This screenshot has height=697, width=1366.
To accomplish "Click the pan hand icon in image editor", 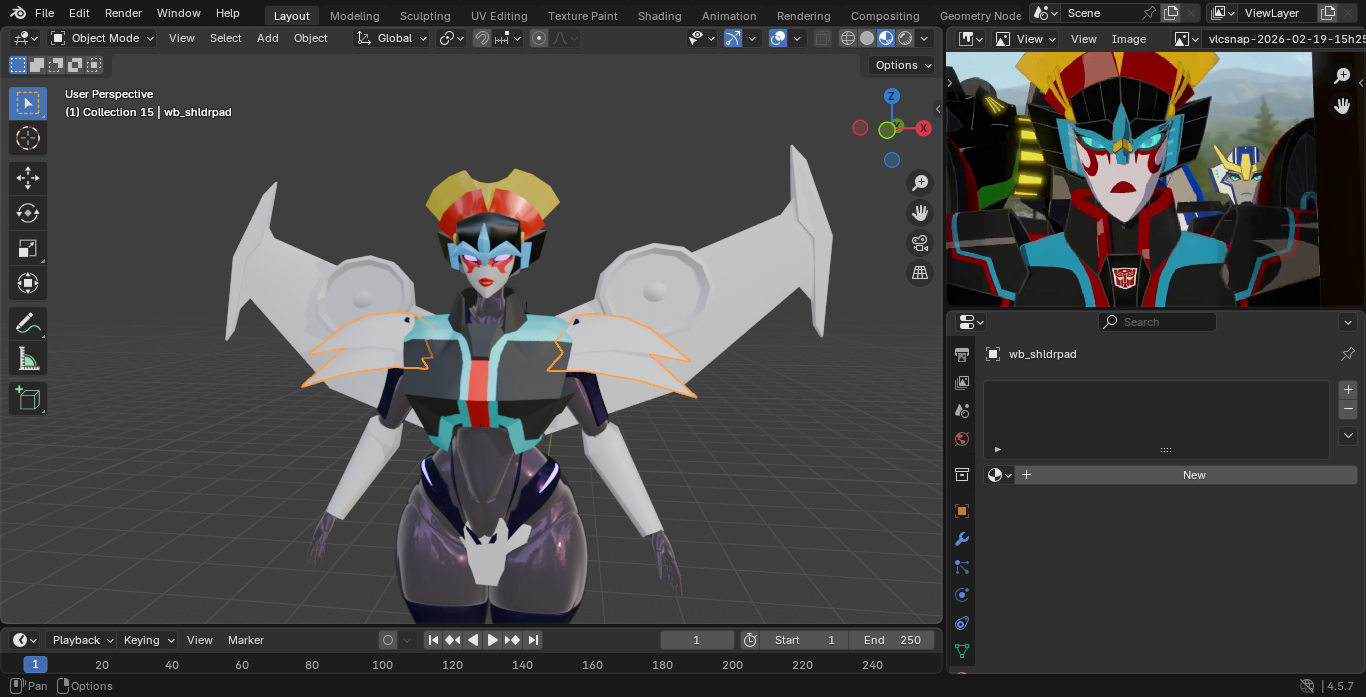I will (1343, 105).
